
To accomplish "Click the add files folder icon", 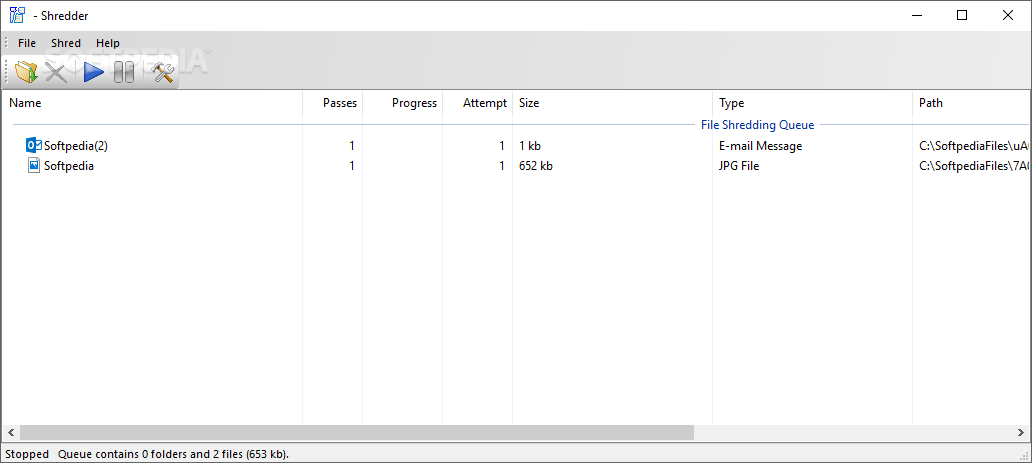I will 27,72.
